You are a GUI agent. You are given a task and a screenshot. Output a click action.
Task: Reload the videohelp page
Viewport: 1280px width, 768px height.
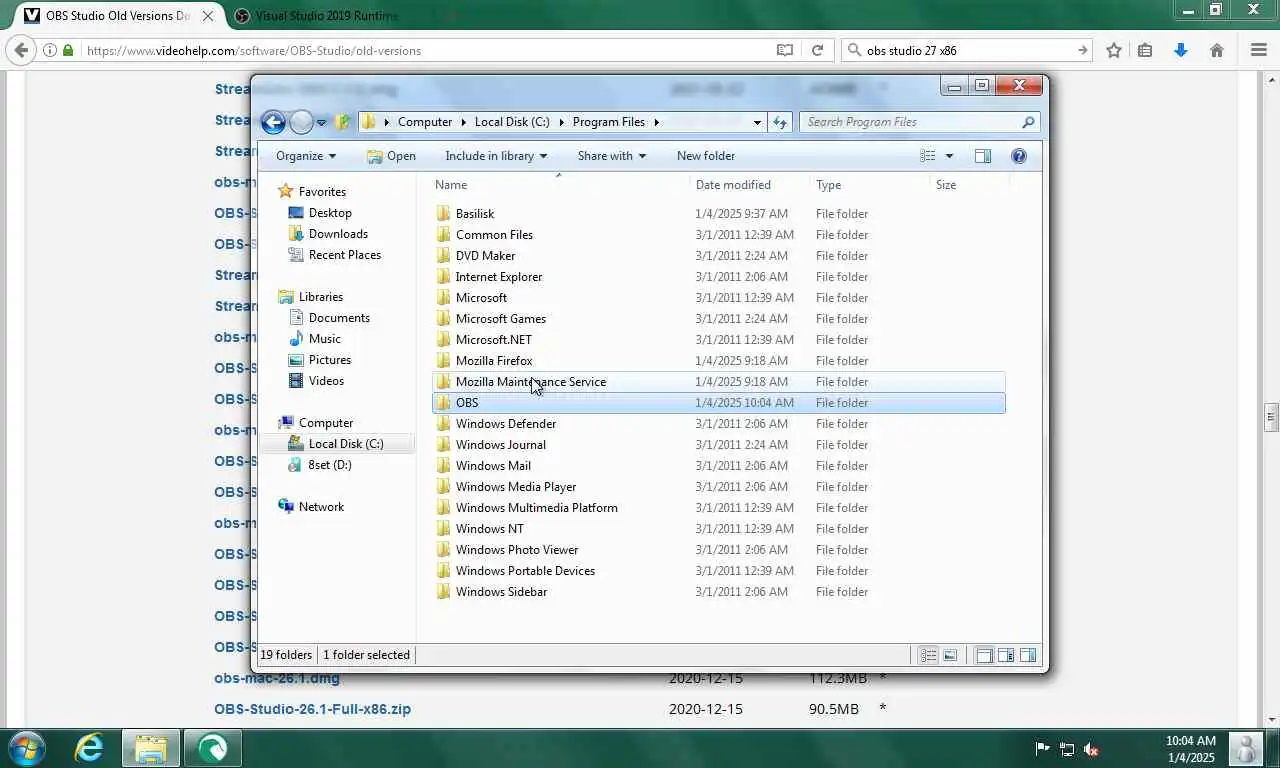click(x=817, y=50)
